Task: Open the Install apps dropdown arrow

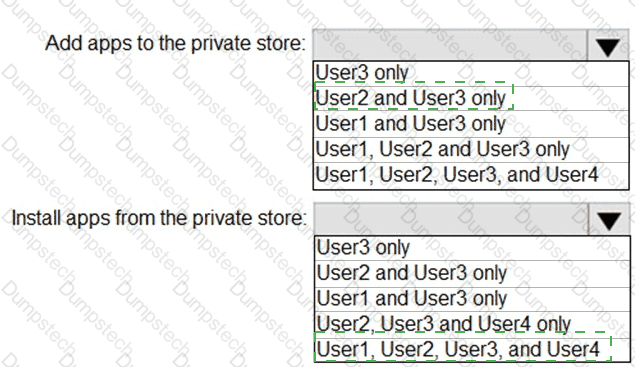Action: pyautogui.click(x=609, y=220)
